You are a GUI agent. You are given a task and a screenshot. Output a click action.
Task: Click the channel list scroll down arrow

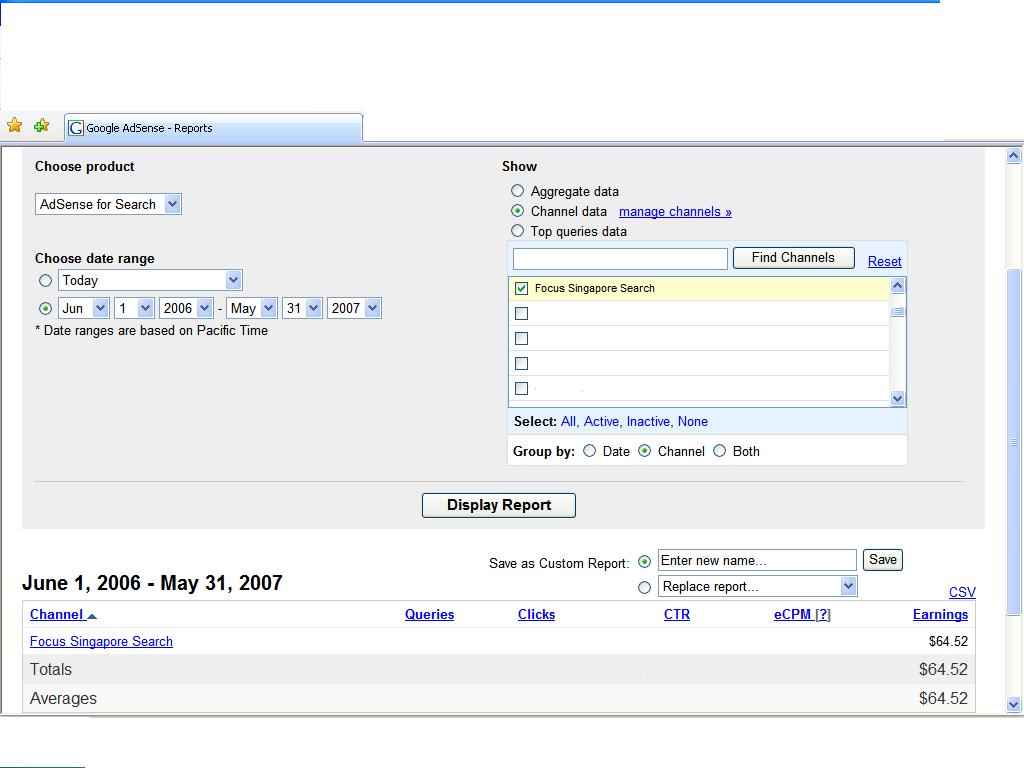pos(897,398)
